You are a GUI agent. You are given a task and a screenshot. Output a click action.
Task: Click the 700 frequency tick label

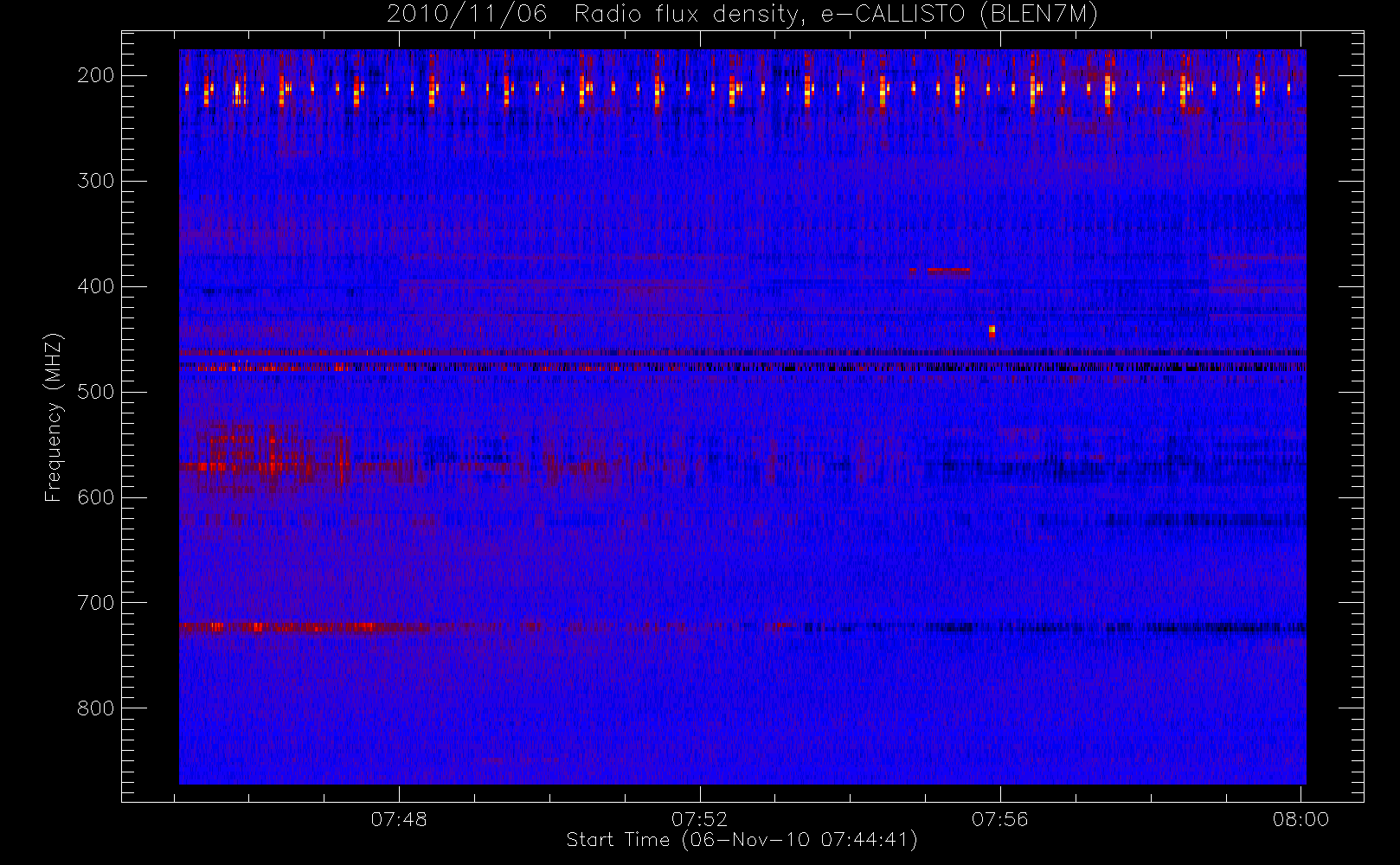[96, 603]
